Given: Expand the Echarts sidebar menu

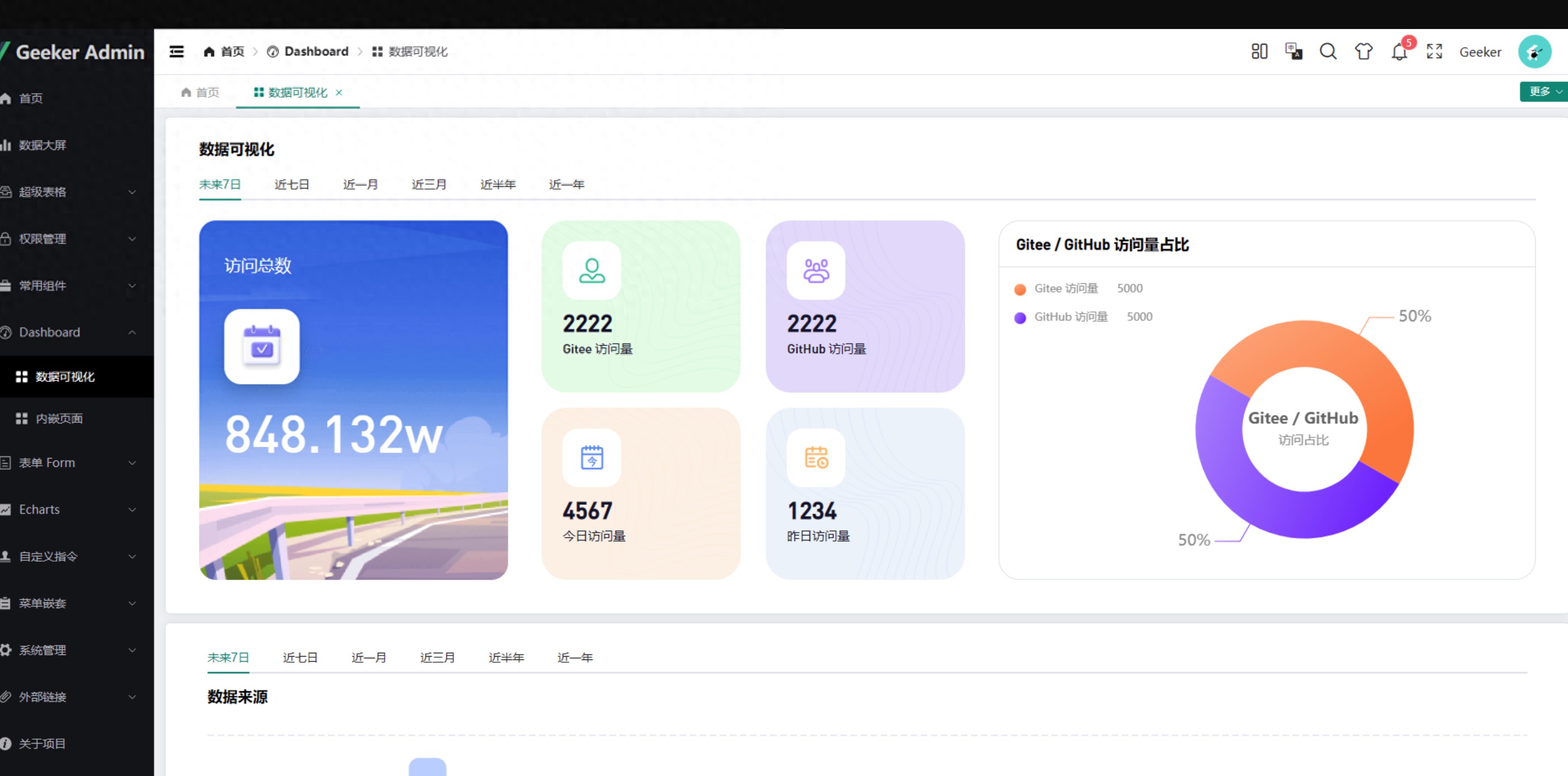Looking at the screenshot, I should (76, 509).
